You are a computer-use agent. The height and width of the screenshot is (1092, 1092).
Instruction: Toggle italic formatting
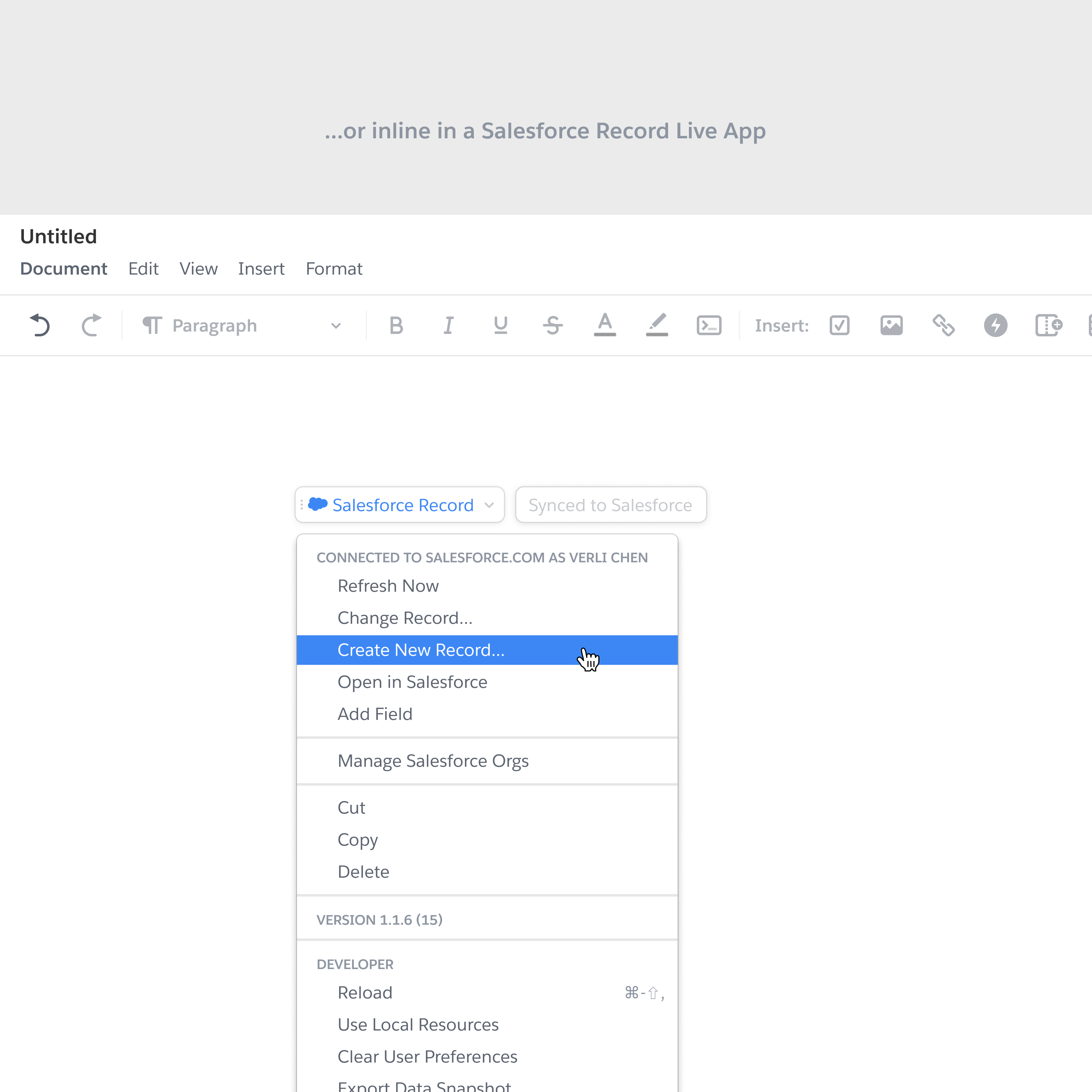(x=448, y=325)
